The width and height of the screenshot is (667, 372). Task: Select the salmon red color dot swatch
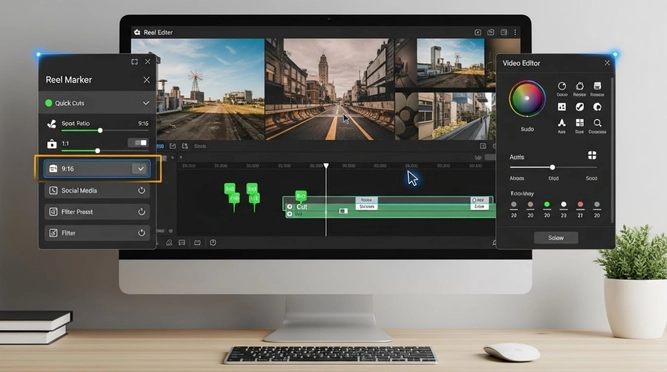tap(580, 204)
